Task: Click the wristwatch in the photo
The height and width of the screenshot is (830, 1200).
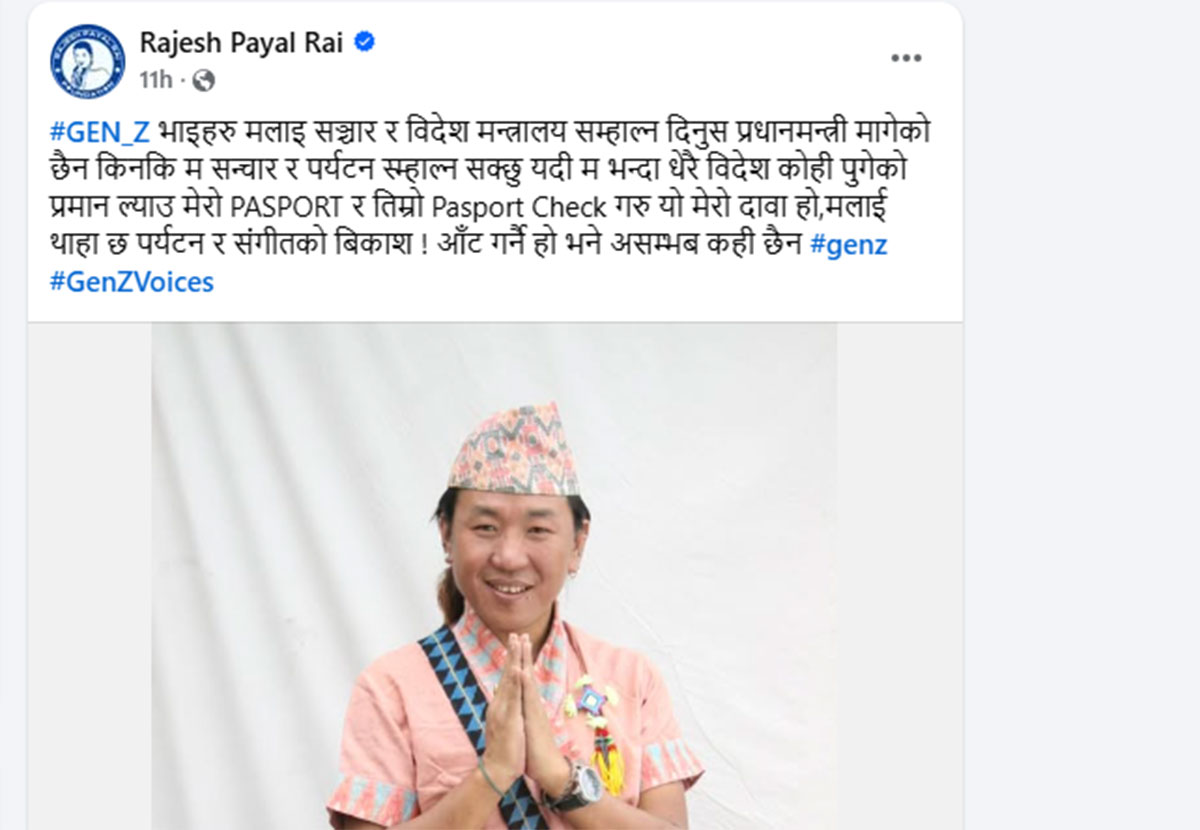Action: [577, 784]
